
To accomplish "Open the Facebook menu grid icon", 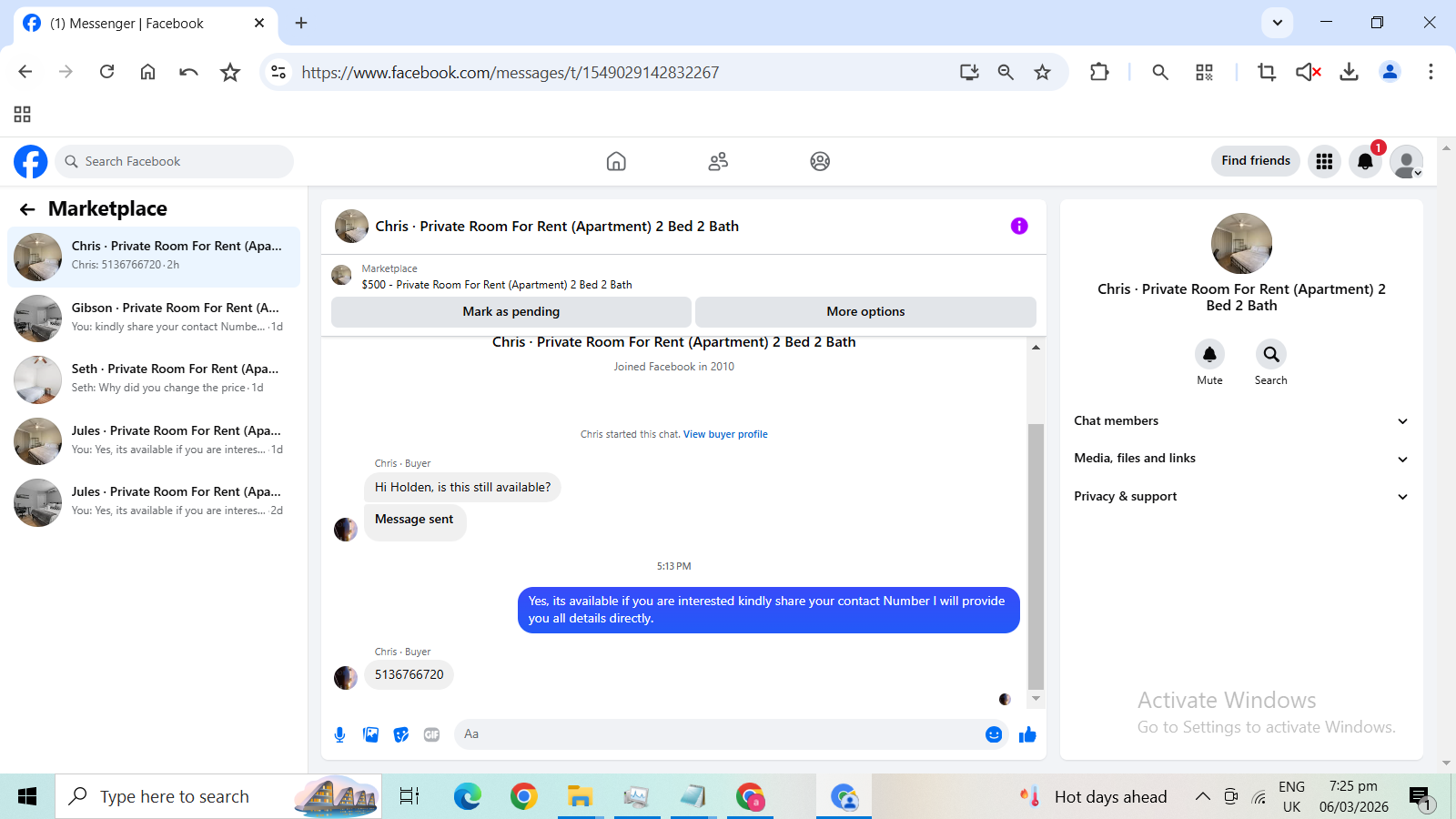I will click(x=1324, y=161).
